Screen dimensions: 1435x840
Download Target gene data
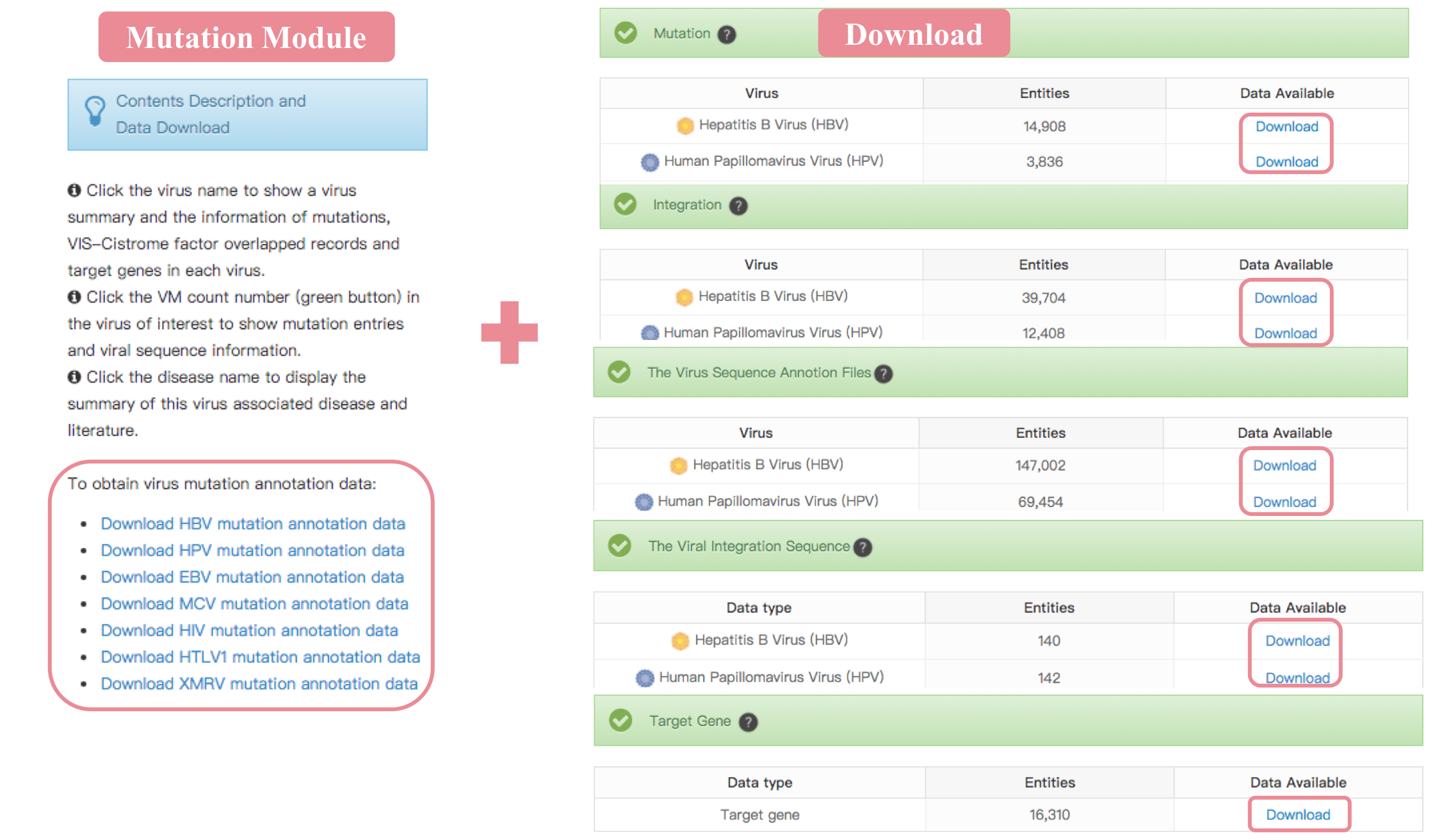(1298, 814)
